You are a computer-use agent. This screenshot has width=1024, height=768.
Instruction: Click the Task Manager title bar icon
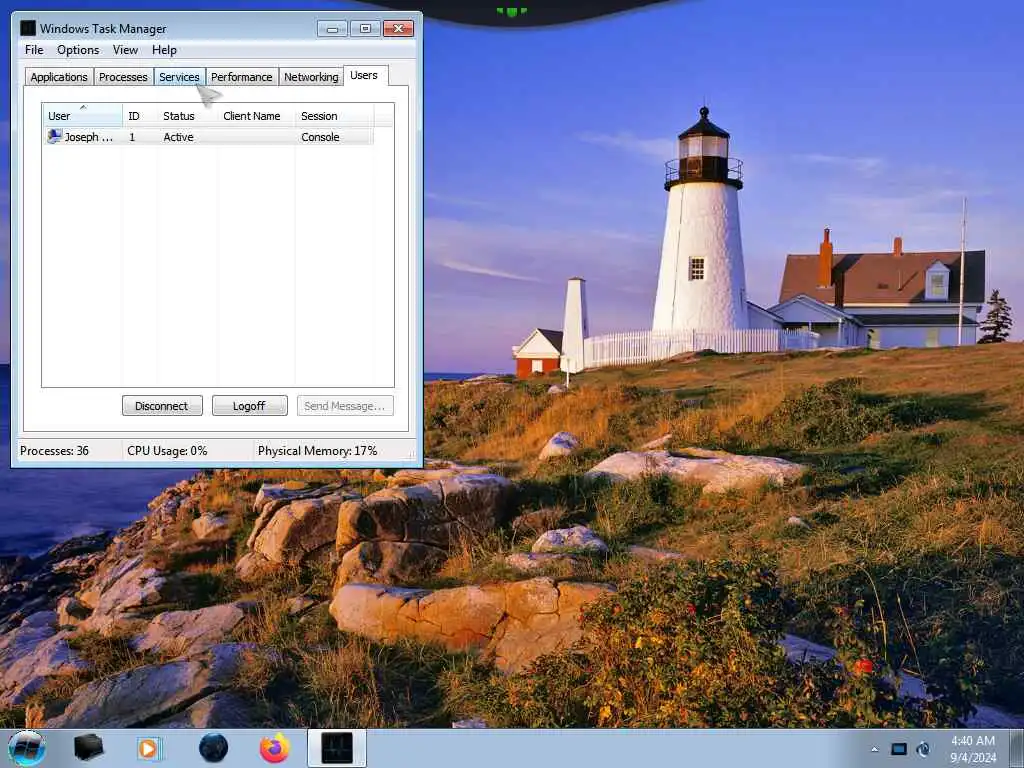coord(28,28)
